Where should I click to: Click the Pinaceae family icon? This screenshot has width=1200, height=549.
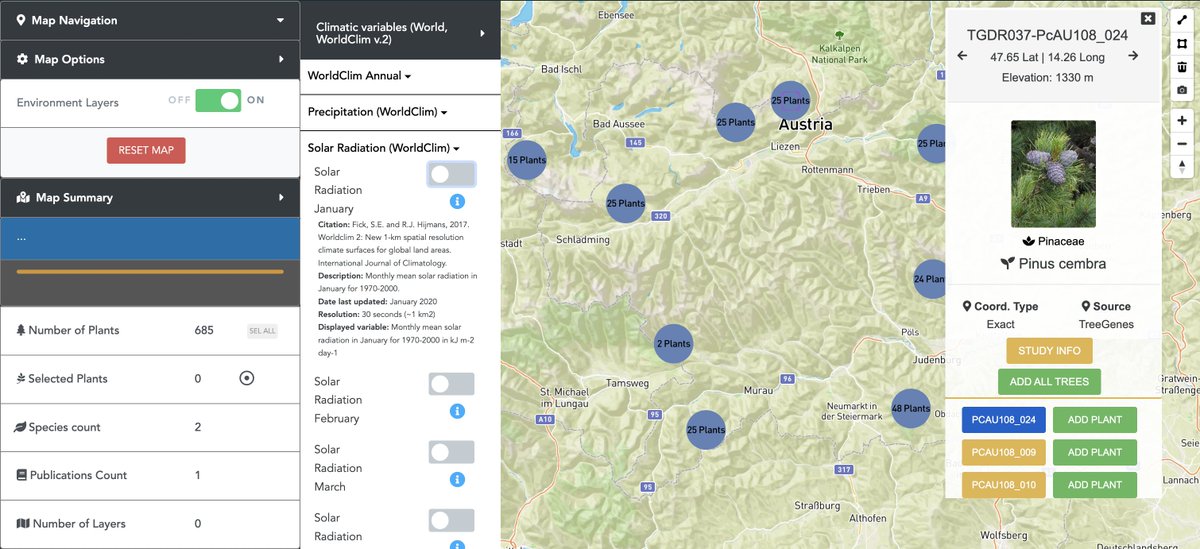(x=1029, y=241)
